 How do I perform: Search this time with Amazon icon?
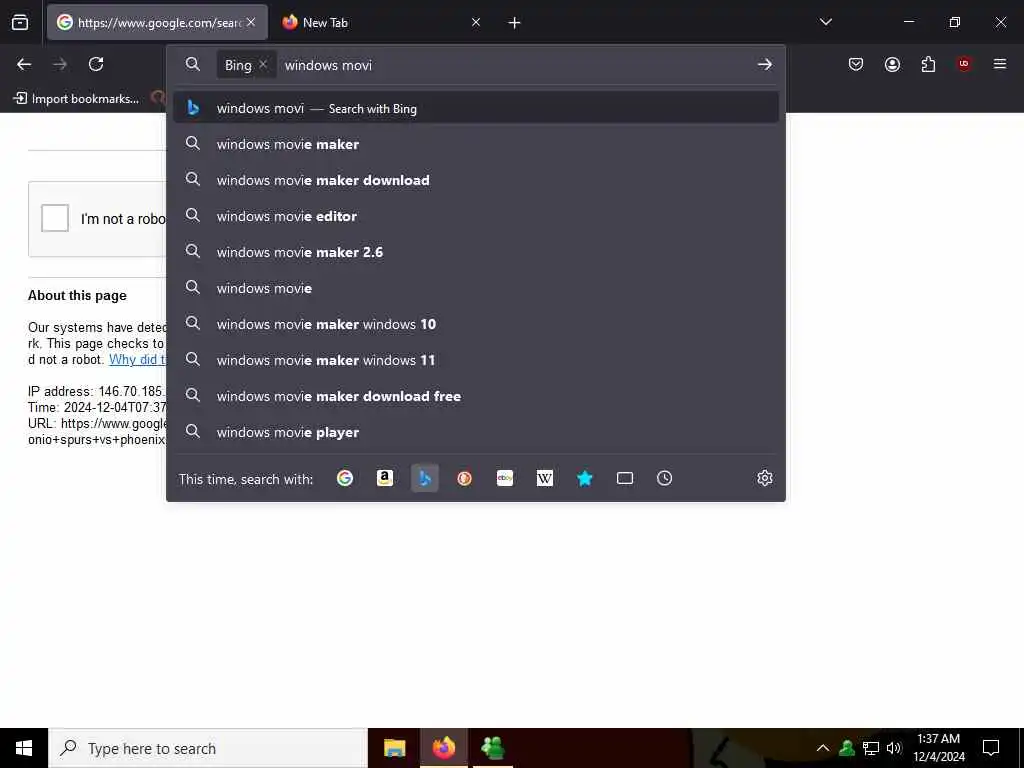click(x=385, y=479)
